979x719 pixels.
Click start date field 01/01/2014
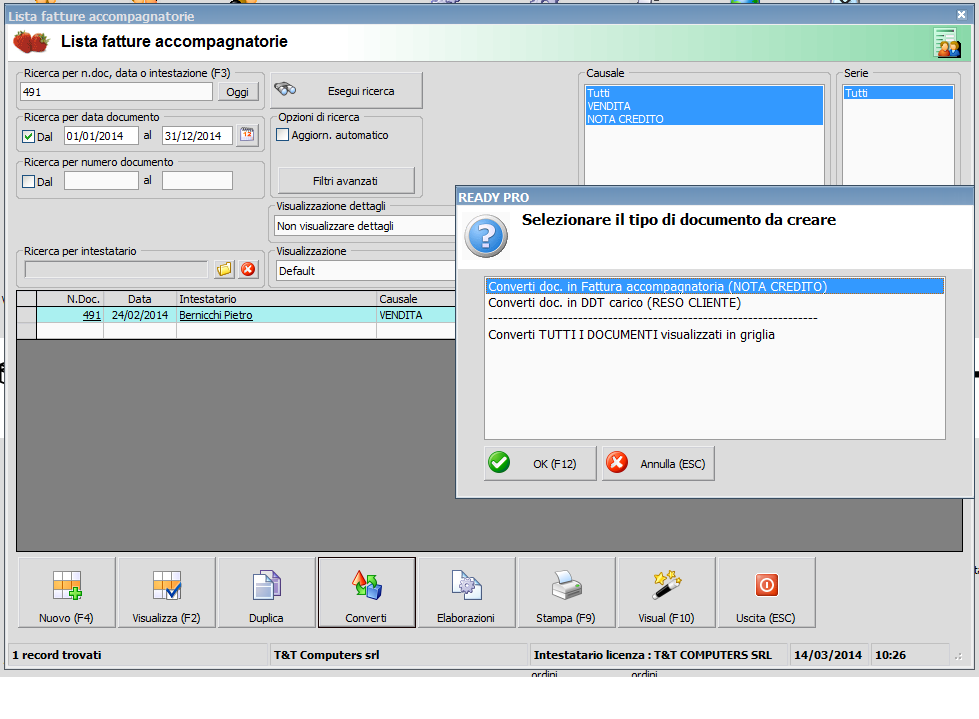pos(101,135)
